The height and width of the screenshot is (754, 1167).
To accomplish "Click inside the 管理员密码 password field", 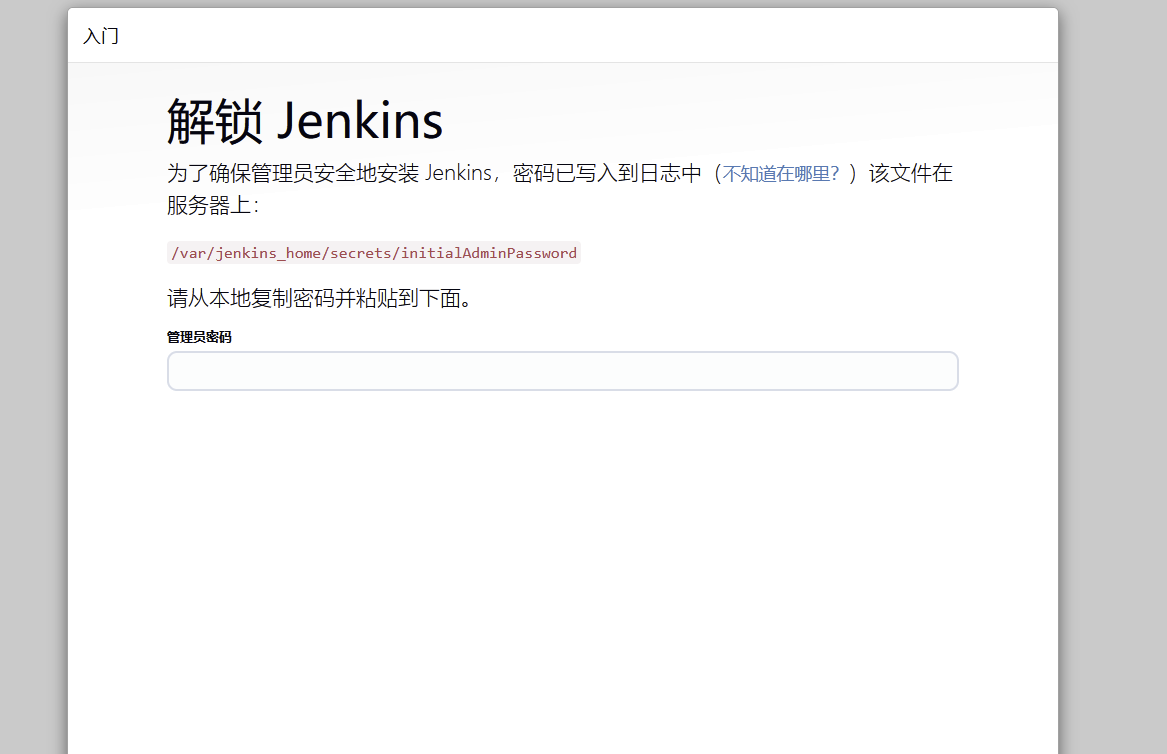I will click(x=562, y=371).
